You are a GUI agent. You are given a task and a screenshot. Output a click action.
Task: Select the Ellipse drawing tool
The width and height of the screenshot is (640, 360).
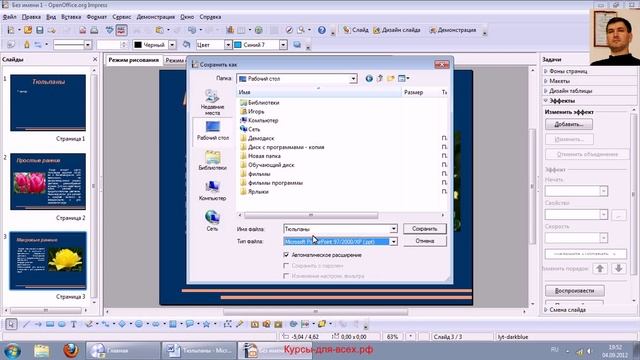[62, 324]
